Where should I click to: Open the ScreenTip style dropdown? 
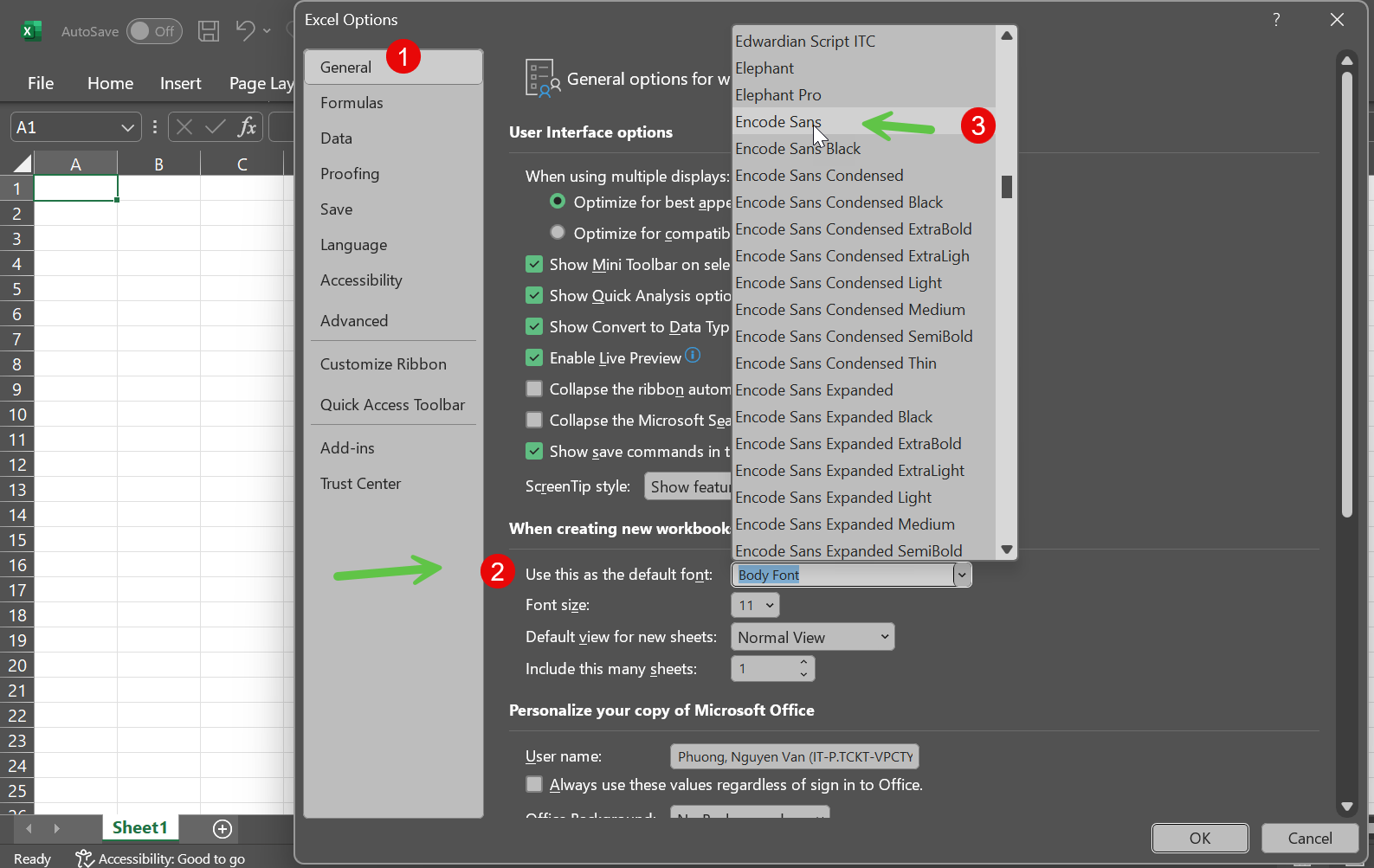pos(688,486)
